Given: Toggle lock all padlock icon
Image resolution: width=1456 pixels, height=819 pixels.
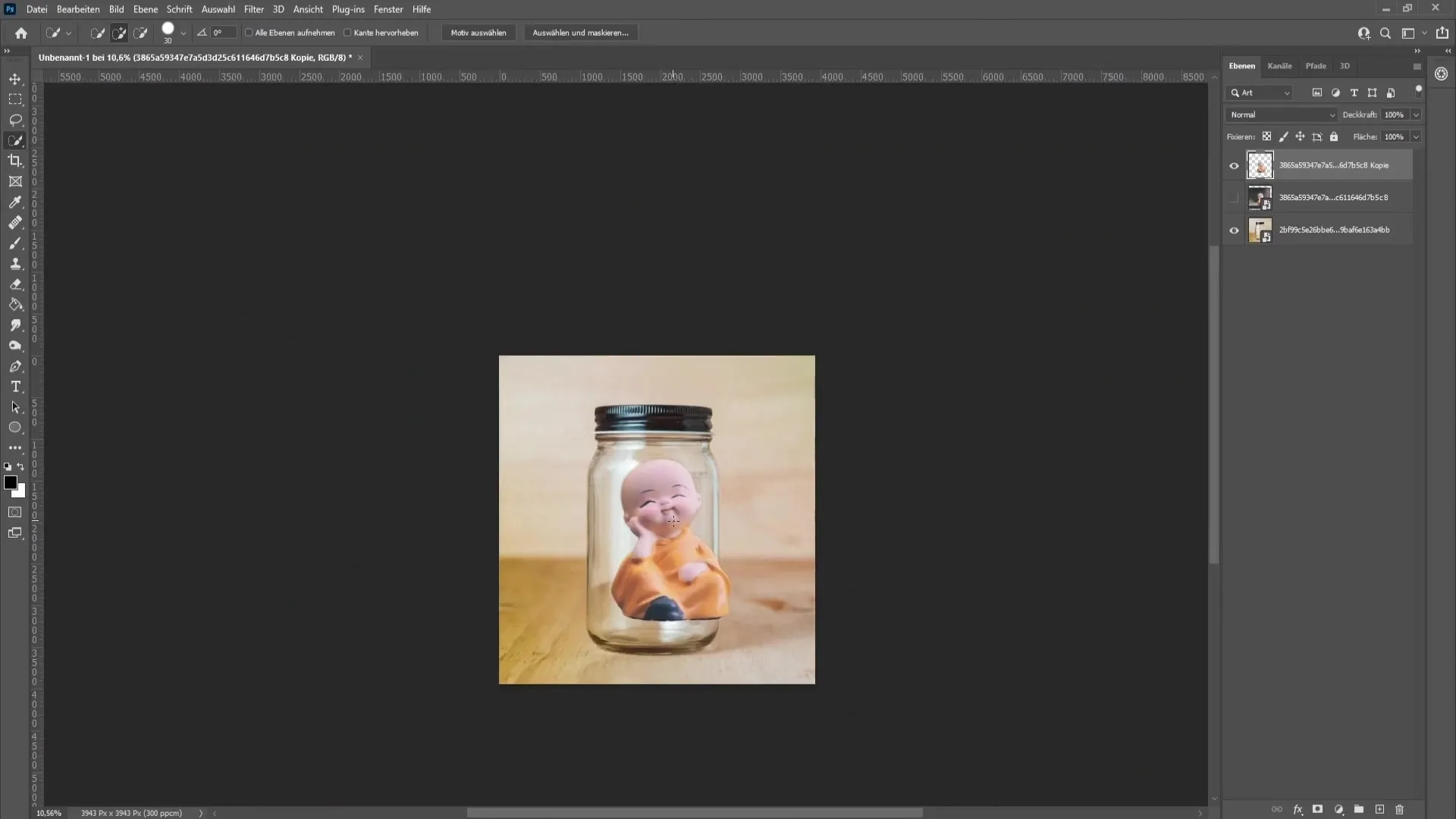Looking at the screenshot, I should pyautogui.click(x=1334, y=136).
